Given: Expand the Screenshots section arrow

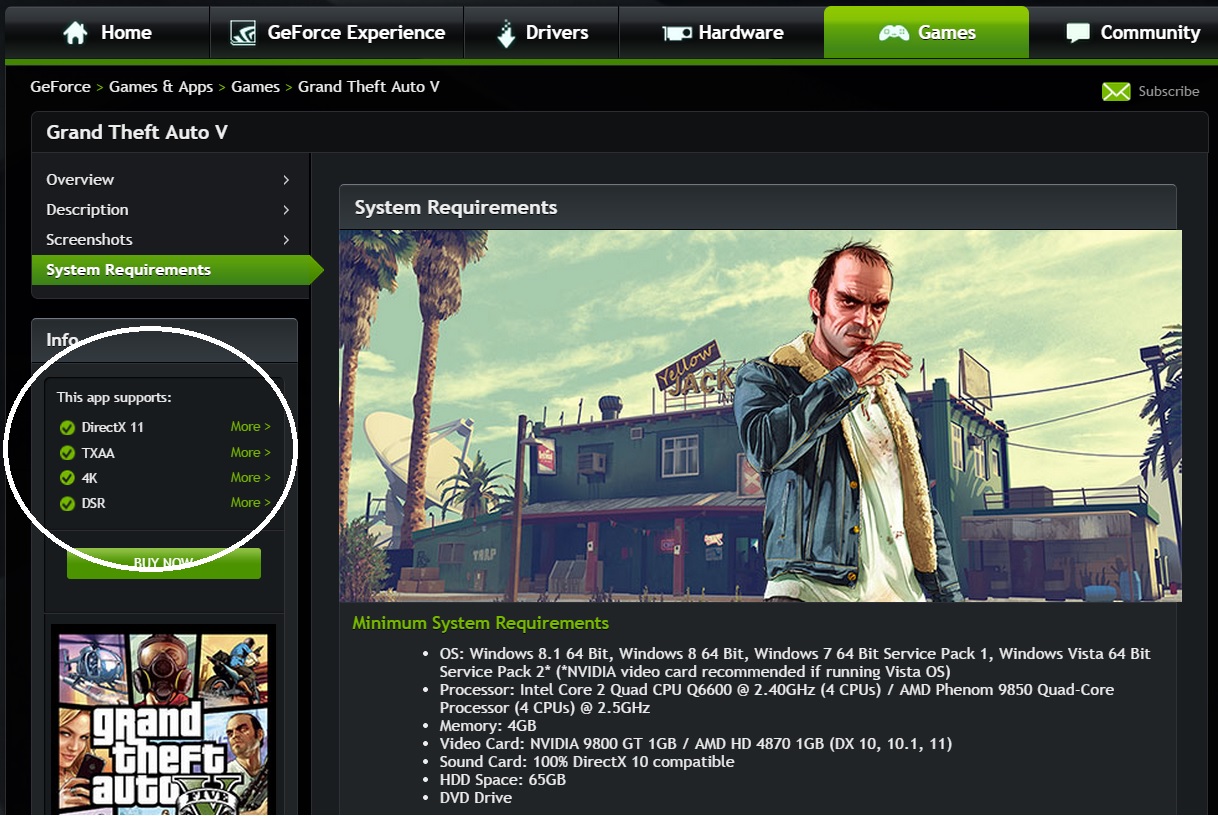Looking at the screenshot, I should 286,240.
